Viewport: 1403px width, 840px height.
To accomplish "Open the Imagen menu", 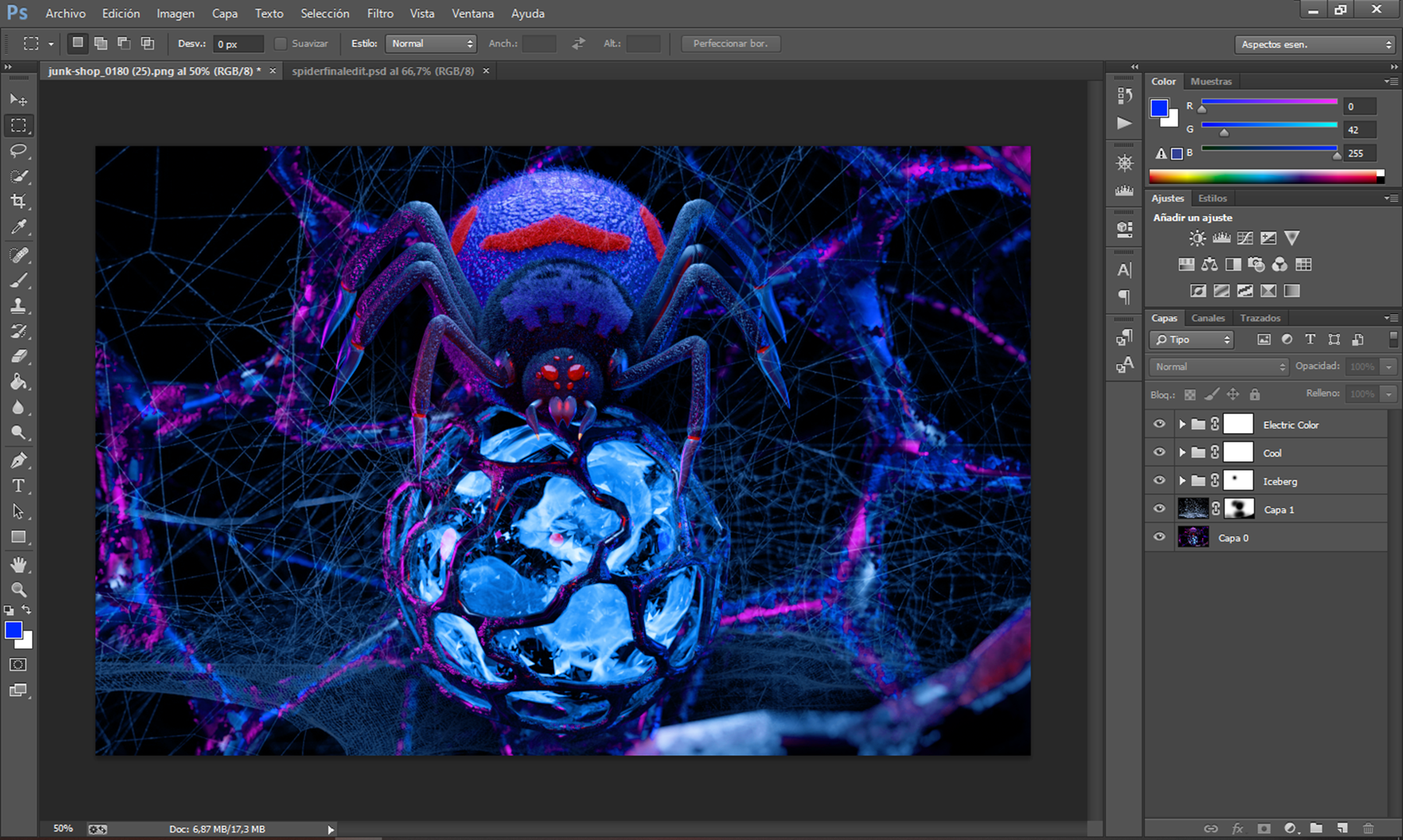I will click(x=175, y=13).
